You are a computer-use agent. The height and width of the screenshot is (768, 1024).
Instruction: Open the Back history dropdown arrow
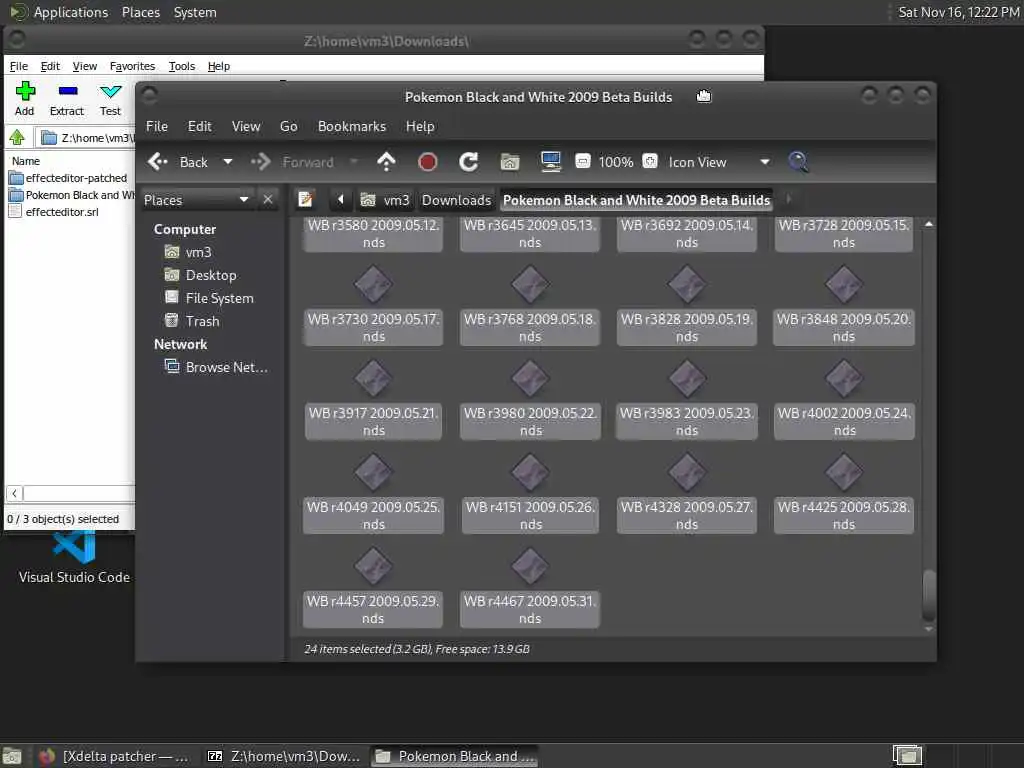point(228,161)
